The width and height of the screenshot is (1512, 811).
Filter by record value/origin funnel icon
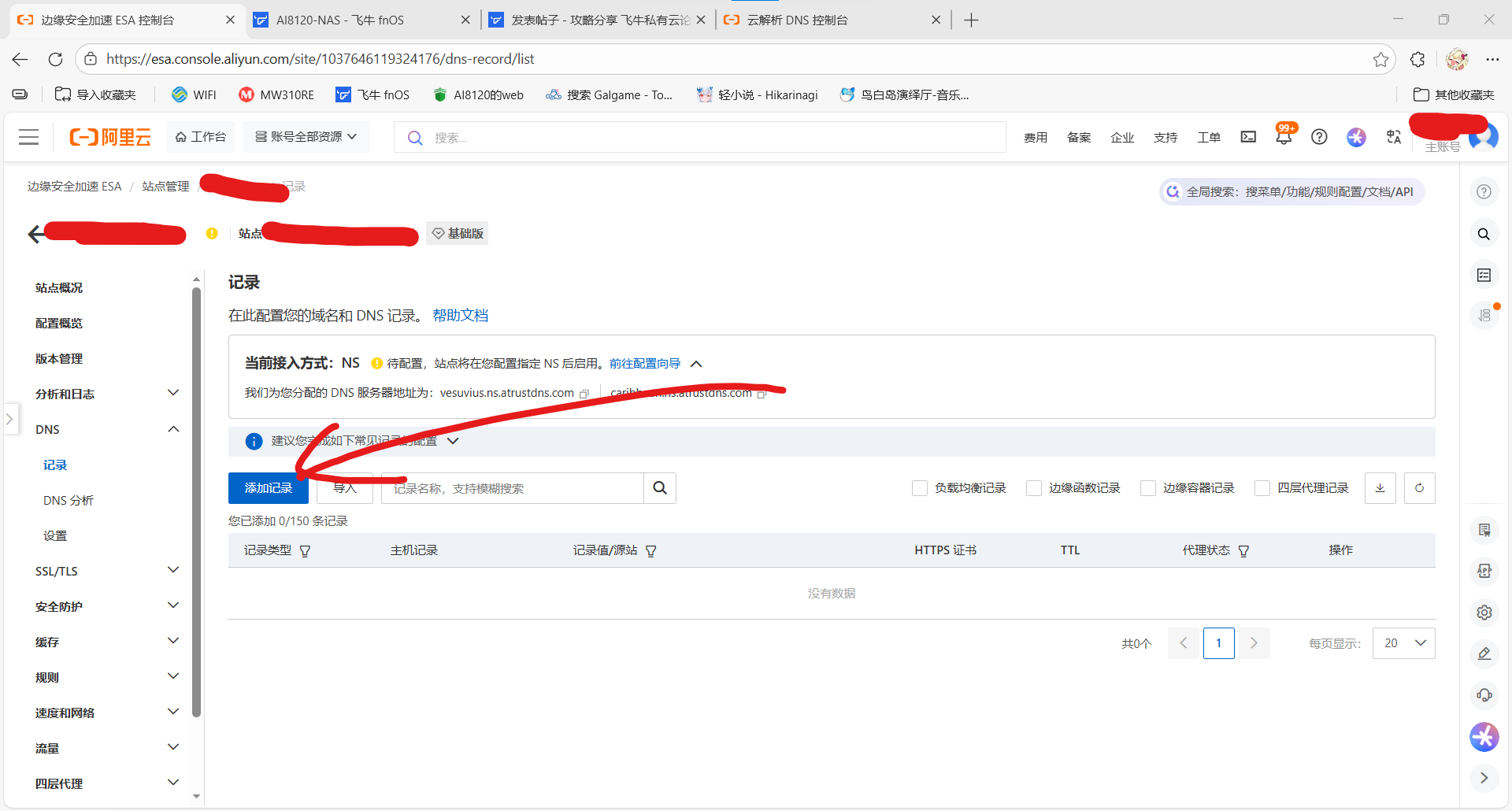[x=651, y=551]
